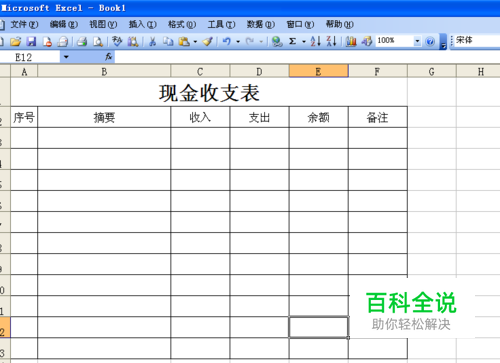Click the 100% zoom value box
Viewport: 500px width, 363px height.
[x=395, y=41]
